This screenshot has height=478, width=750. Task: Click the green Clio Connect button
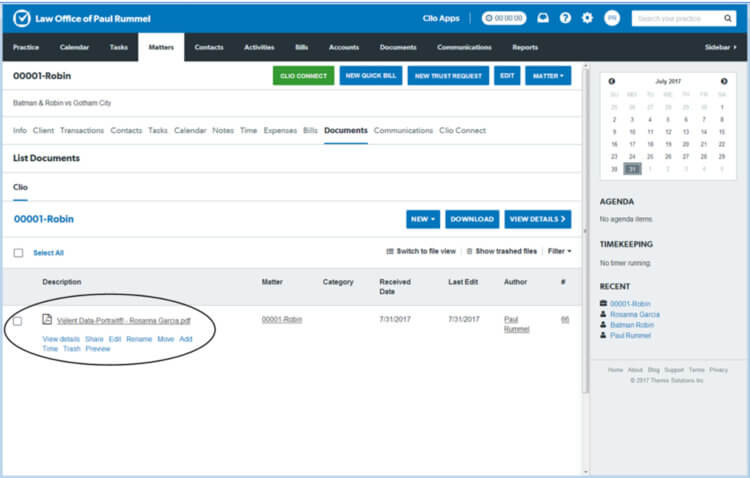pyautogui.click(x=303, y=76)
